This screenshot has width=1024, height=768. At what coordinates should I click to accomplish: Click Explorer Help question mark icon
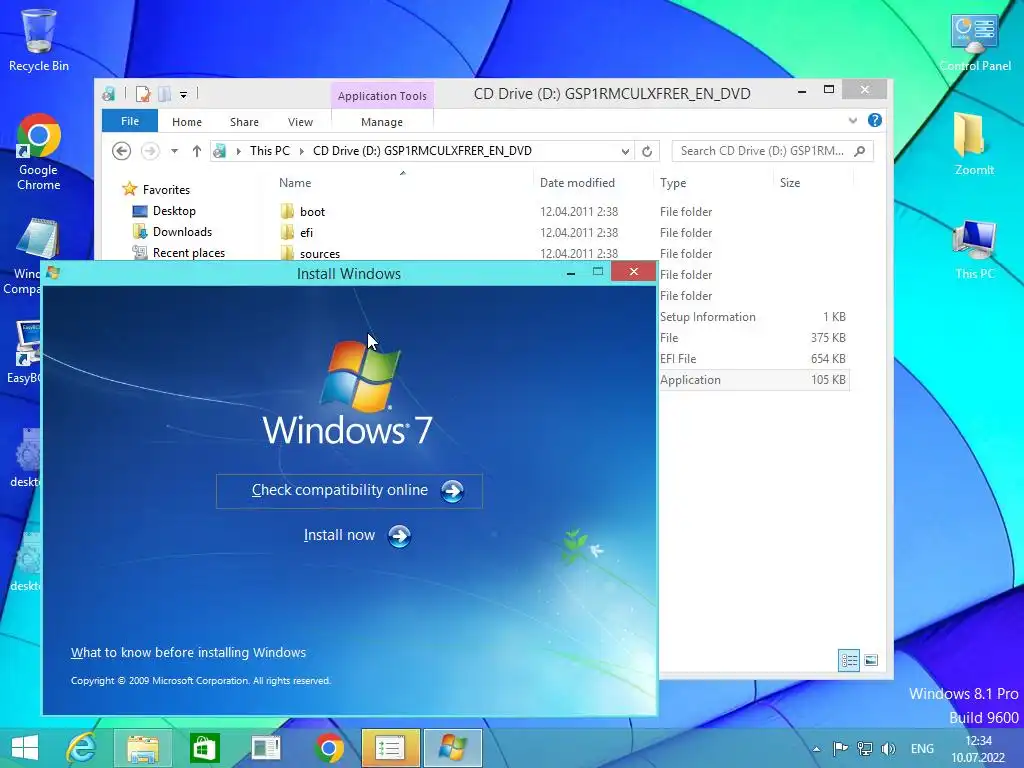click(874, 120)
